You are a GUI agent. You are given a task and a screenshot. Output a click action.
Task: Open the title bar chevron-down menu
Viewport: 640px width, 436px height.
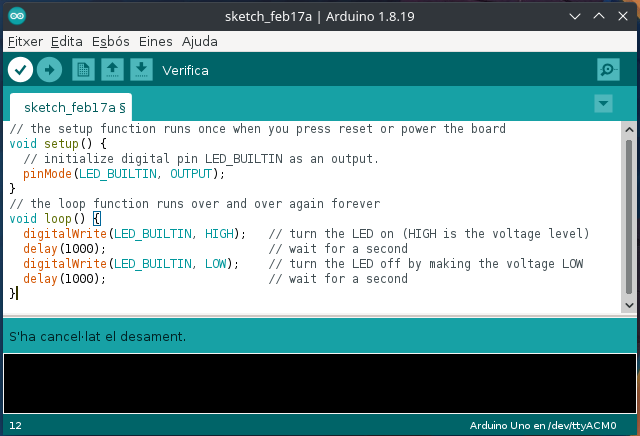pyautogui.click(x=574, y=17)
